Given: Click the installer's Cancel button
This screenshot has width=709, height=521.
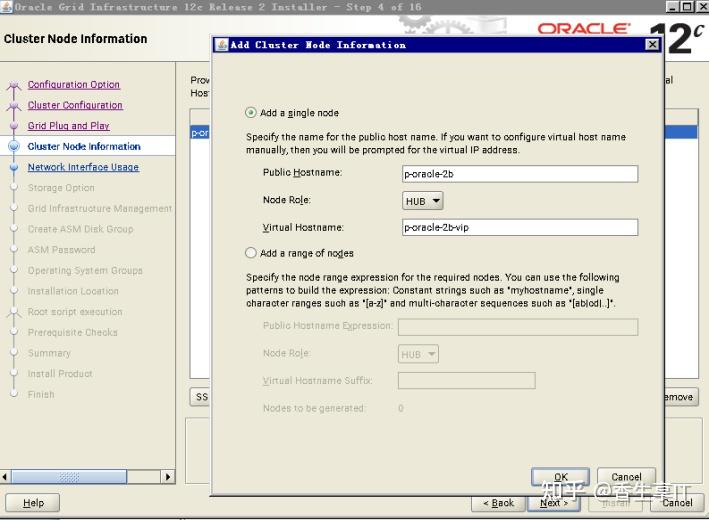Looking at the screenshot, I should [x=677, y=503].
